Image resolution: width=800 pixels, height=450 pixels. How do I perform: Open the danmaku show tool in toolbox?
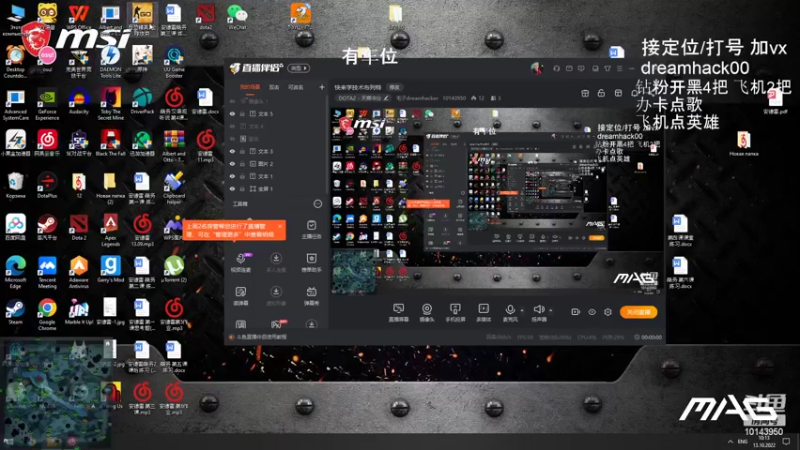(311, 295)
